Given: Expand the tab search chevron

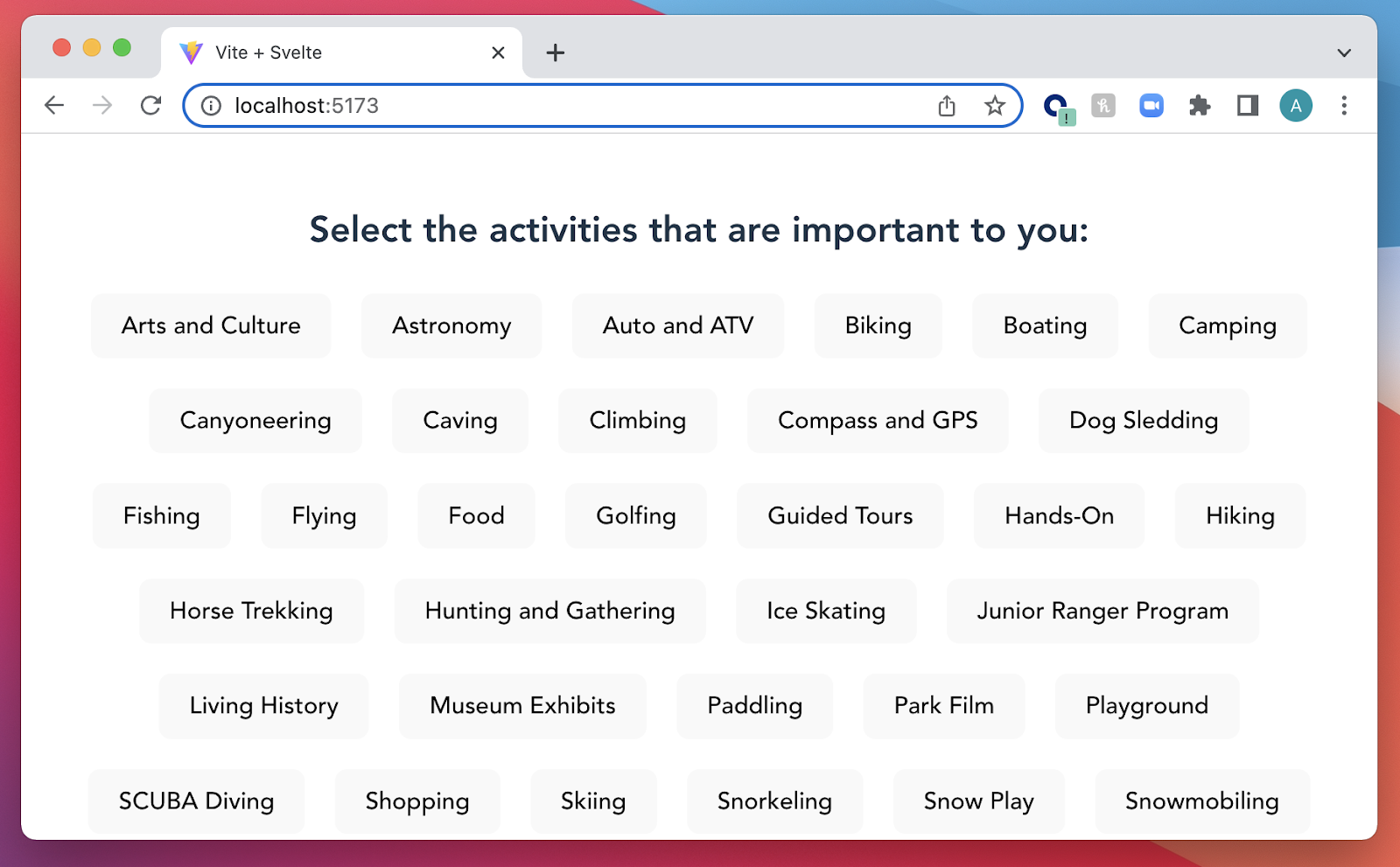Looking at the screenshot, I should [x=1344, y=52].
